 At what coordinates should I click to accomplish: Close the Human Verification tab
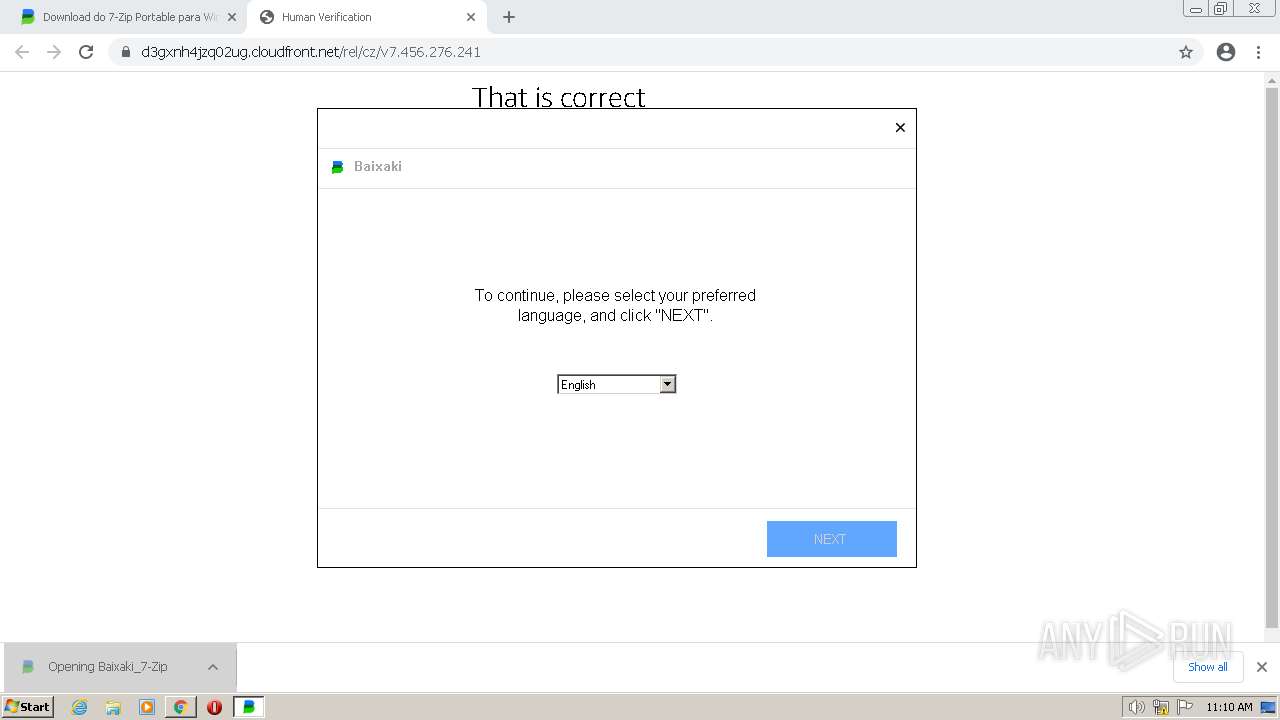pyautogui.click(x=471, y=17)
